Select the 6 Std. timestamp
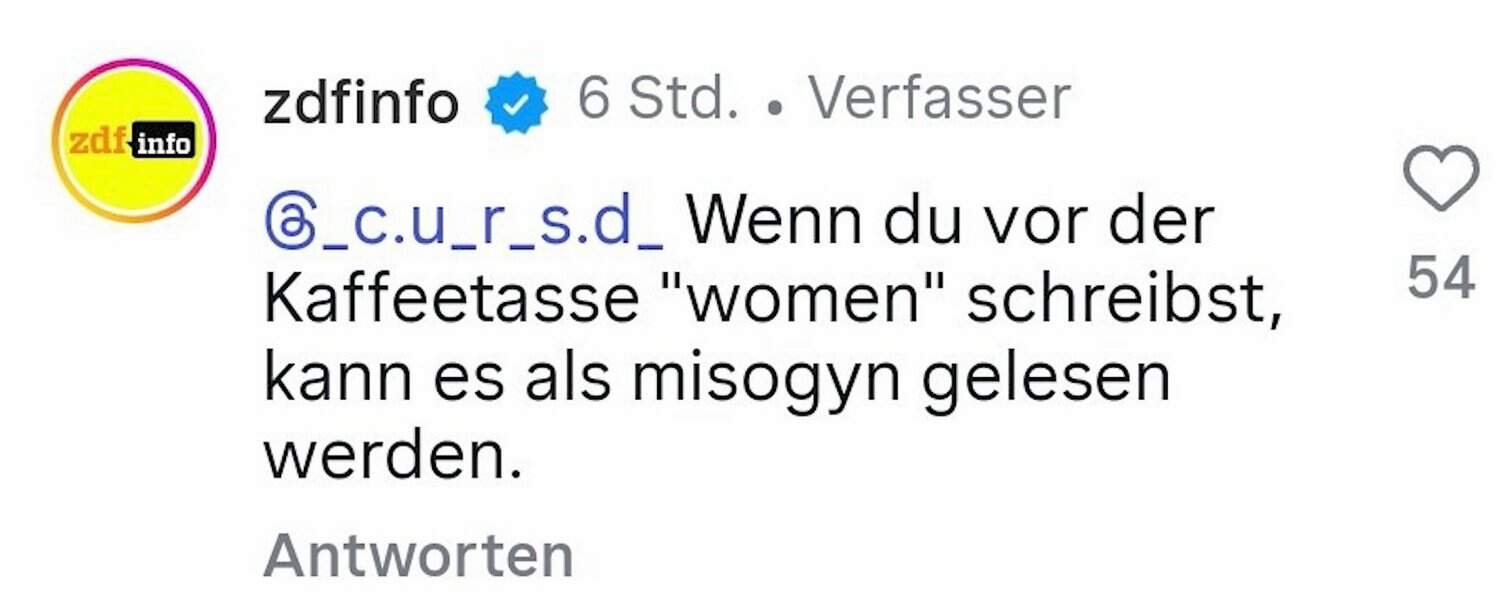 [658, 100]
